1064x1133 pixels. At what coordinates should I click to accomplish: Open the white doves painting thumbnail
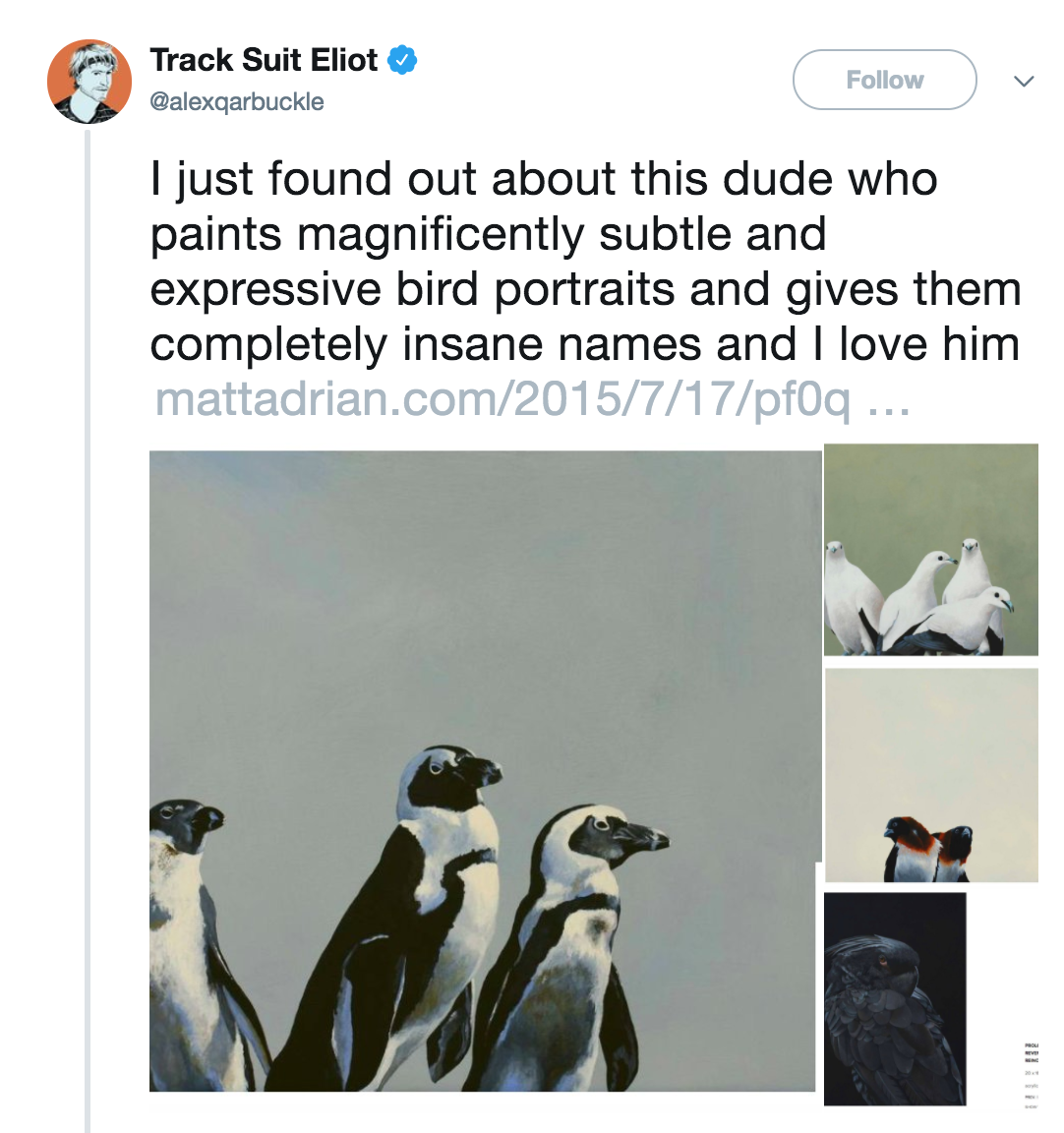pyautogui.click(x=930, y=549)
